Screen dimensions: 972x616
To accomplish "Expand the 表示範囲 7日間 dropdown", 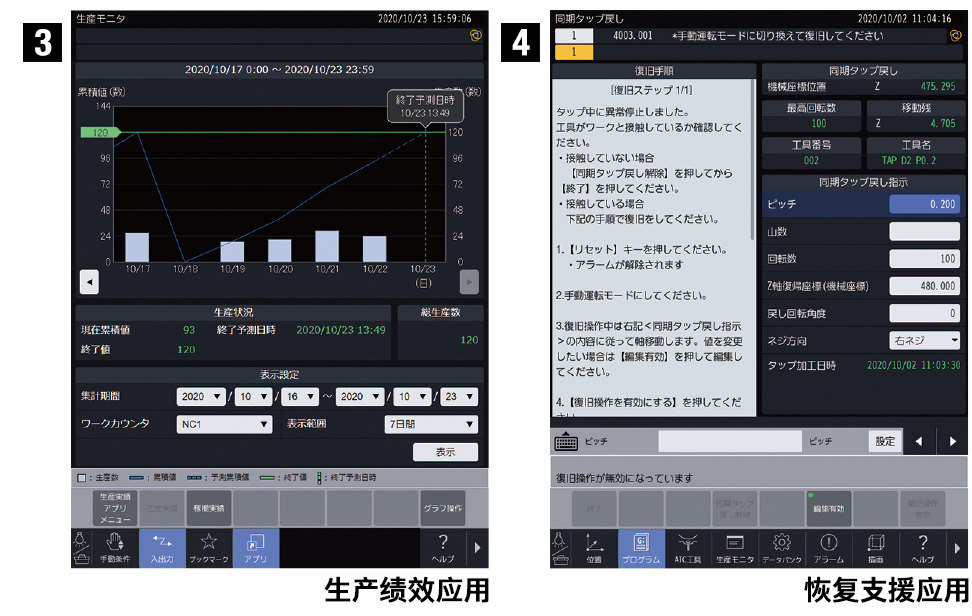I will 431,424.
